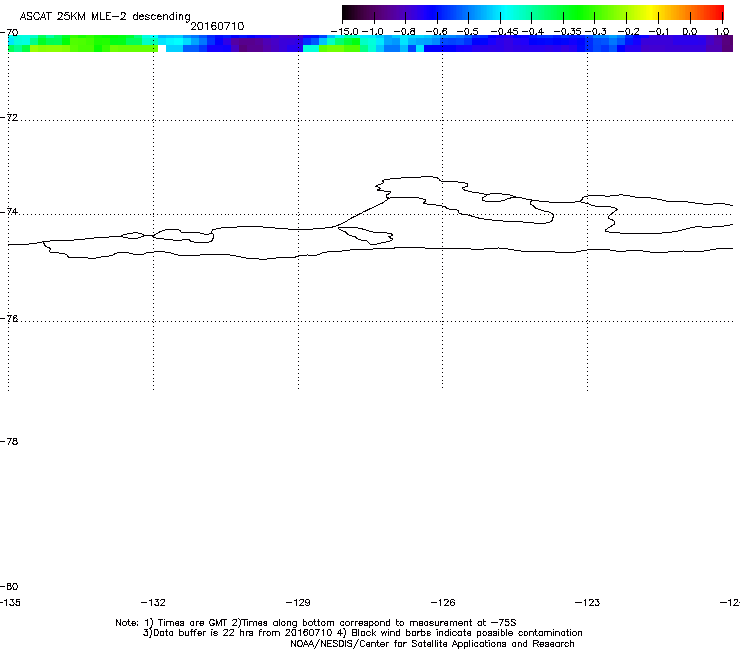
Task: Click the "-0.35" color scale label
Action: pos(568,32)
